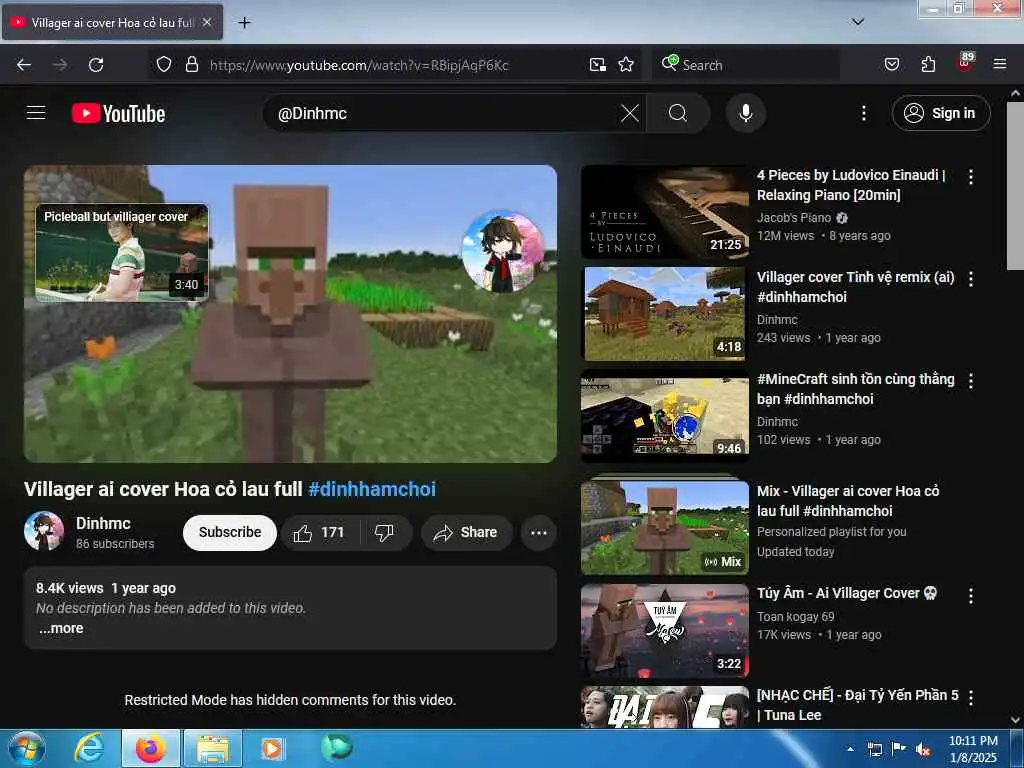Viewport: 1024px width, 768px height.
Task: Play the Villager ai cover video player
Action: point(291,313)
